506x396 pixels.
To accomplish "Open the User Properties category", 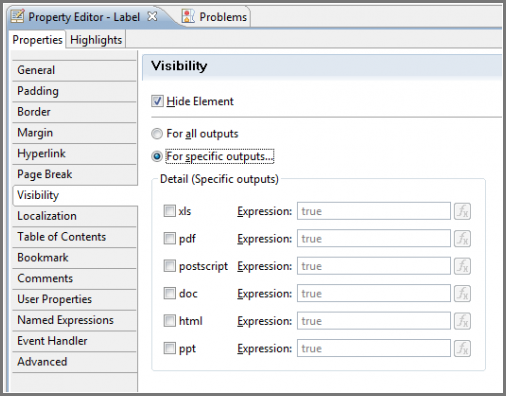I will pyautogui.click(x=75, y=299).
